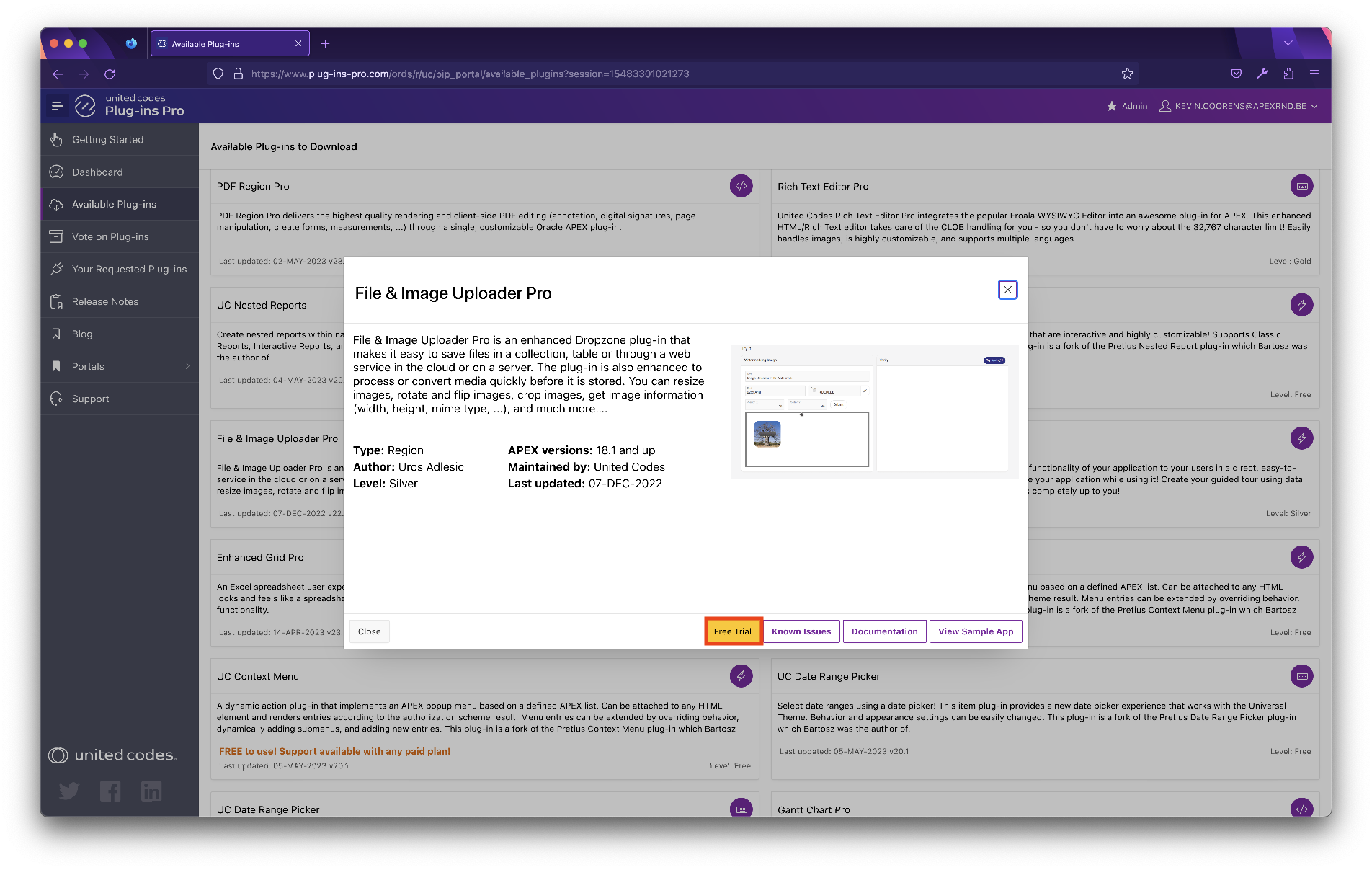Open the united codes Facebook icon
1372x870 pixels.
coord(110,791)
